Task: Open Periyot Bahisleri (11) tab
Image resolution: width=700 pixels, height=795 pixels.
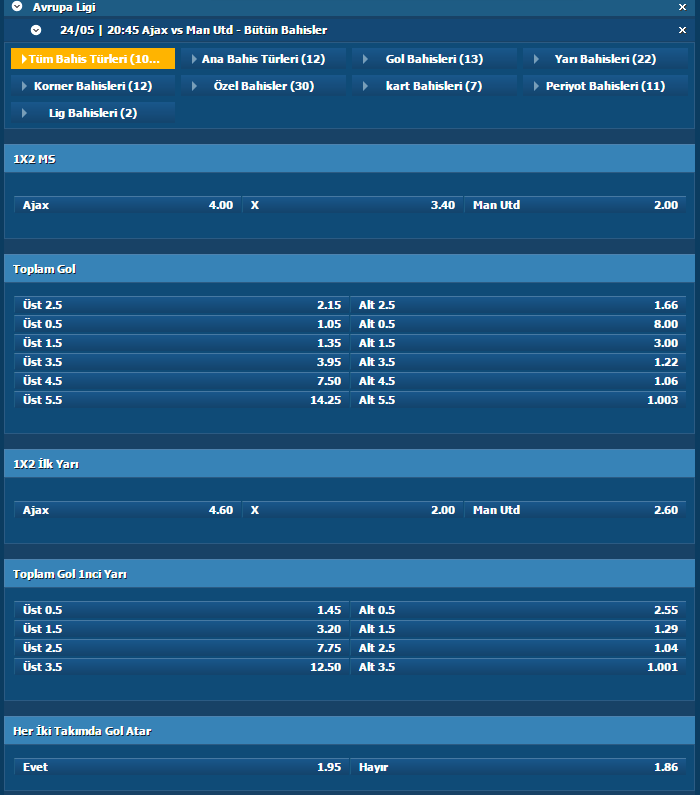Action: [x=605, y=86]
